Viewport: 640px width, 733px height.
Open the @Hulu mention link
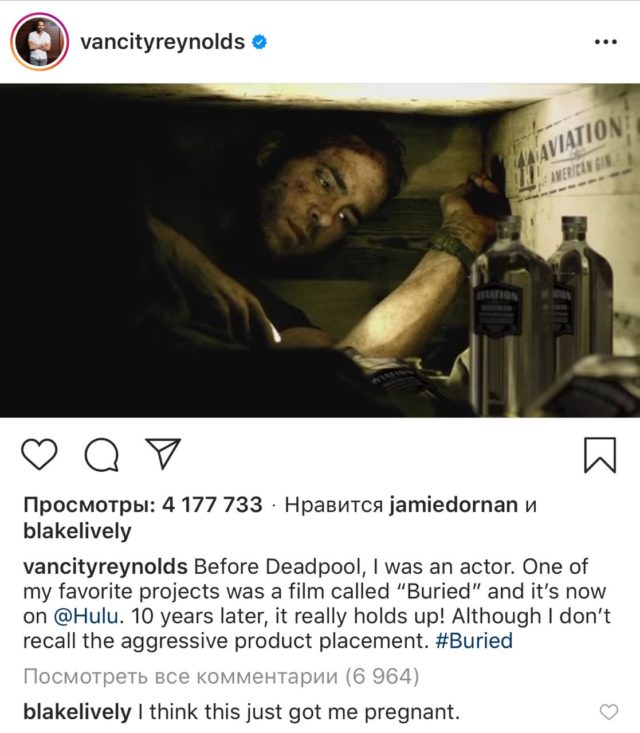pyautogui.click(x=86, y=616)
